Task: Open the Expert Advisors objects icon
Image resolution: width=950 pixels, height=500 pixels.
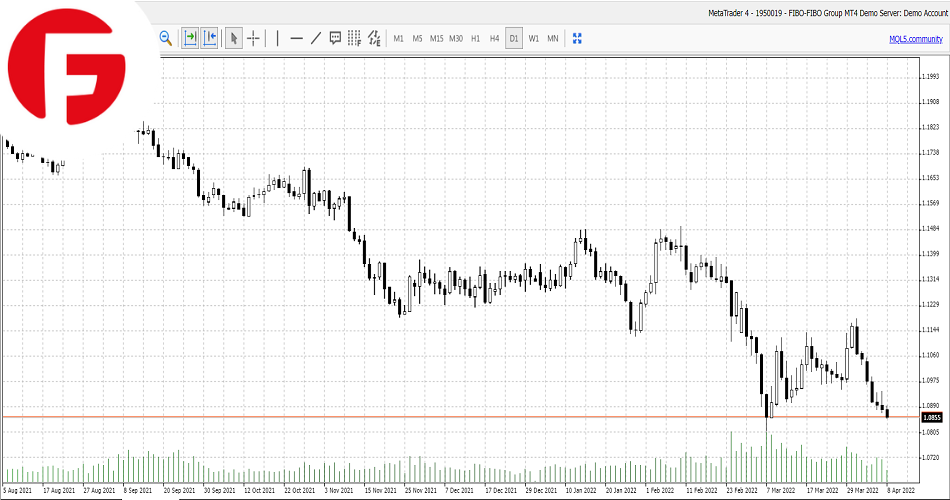Action: [374, 38]
